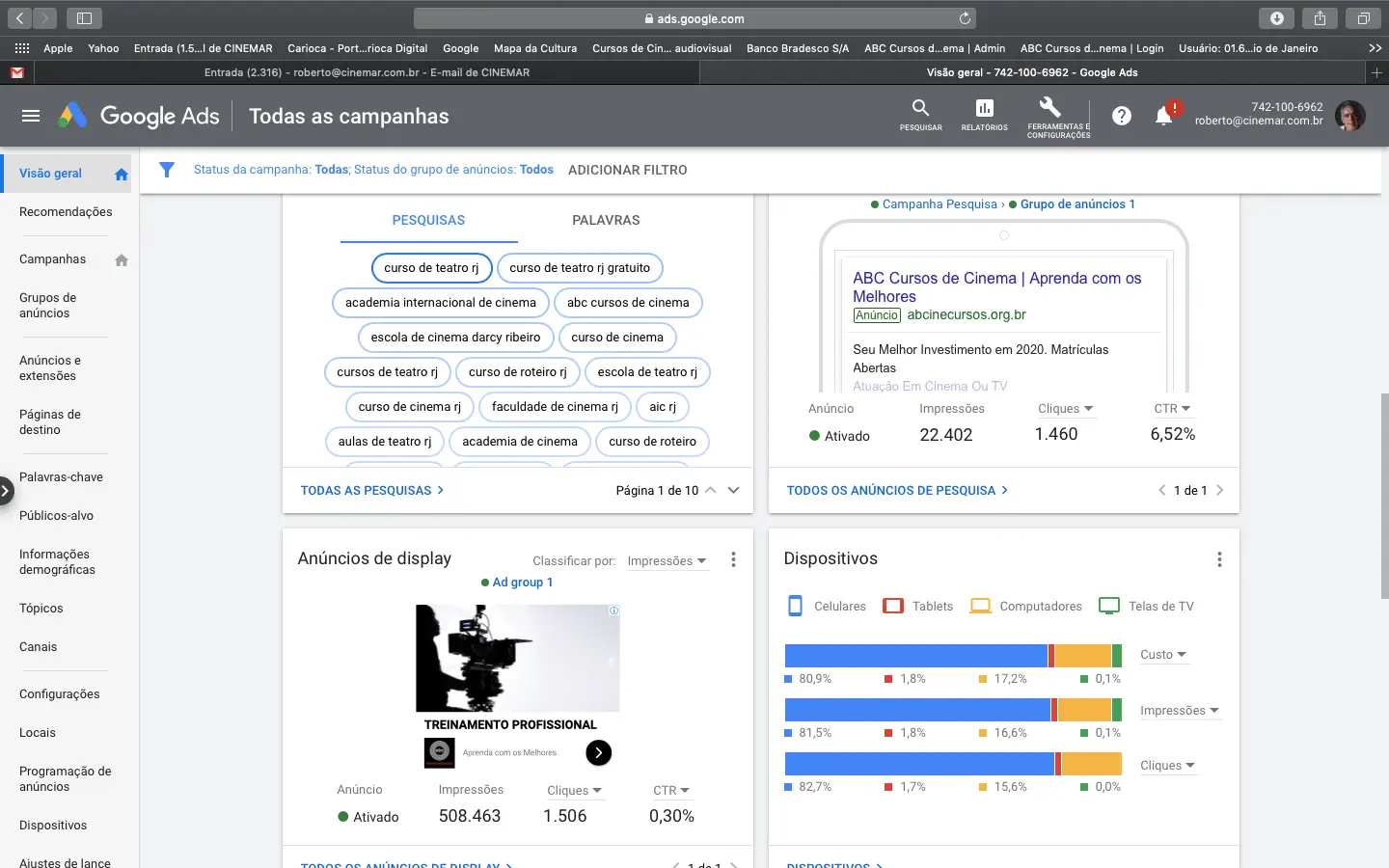Open the notifications bell icon
1389x868 pixels.
pyautogui.click(x=1164, y=116)
